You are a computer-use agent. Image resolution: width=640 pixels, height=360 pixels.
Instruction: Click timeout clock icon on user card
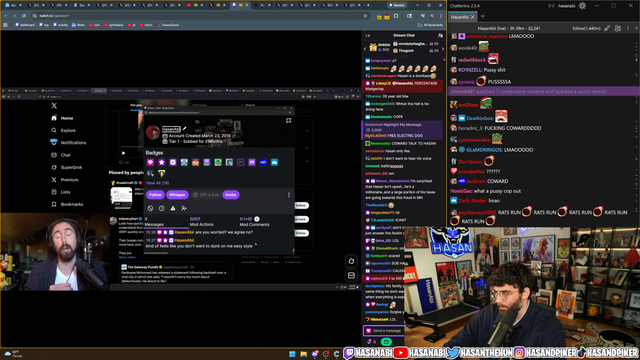point(162,208)
